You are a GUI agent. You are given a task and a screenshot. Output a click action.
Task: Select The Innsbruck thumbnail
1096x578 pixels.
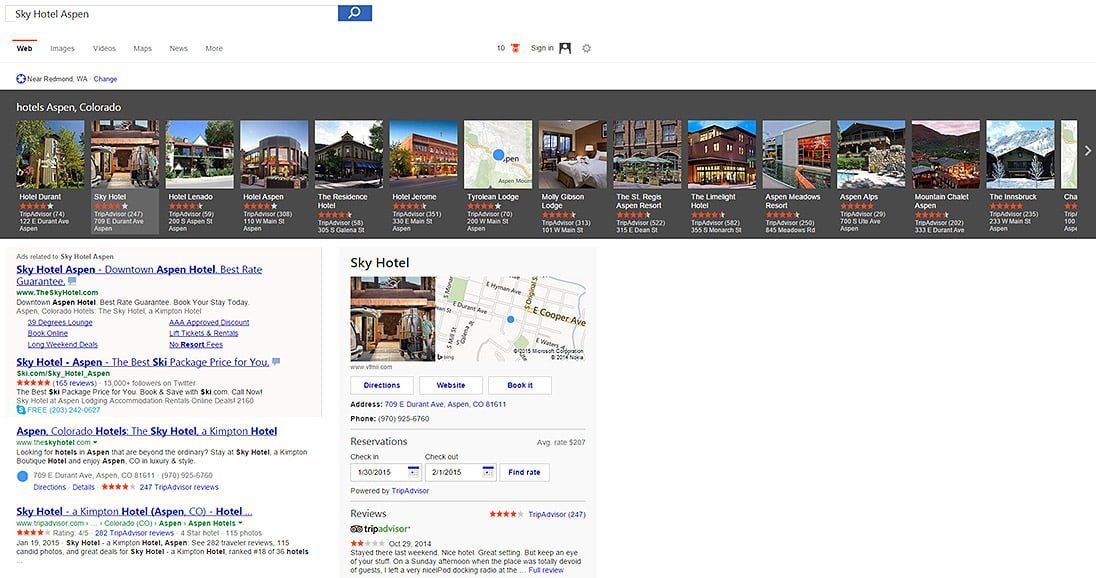pyautogui.click(x=1021, y=154)
